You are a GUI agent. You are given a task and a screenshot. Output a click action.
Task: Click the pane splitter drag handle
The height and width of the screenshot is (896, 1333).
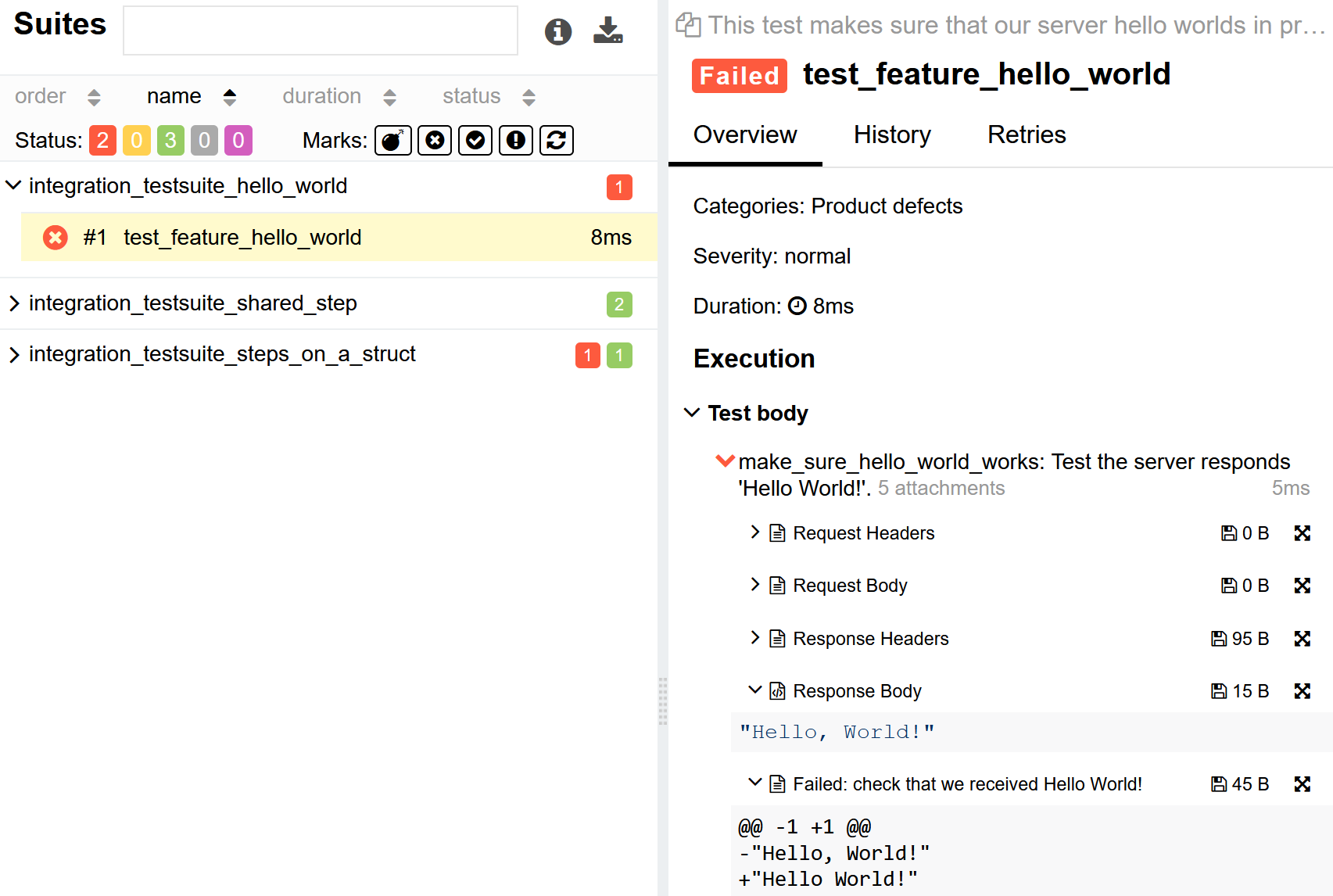point(663,701)
